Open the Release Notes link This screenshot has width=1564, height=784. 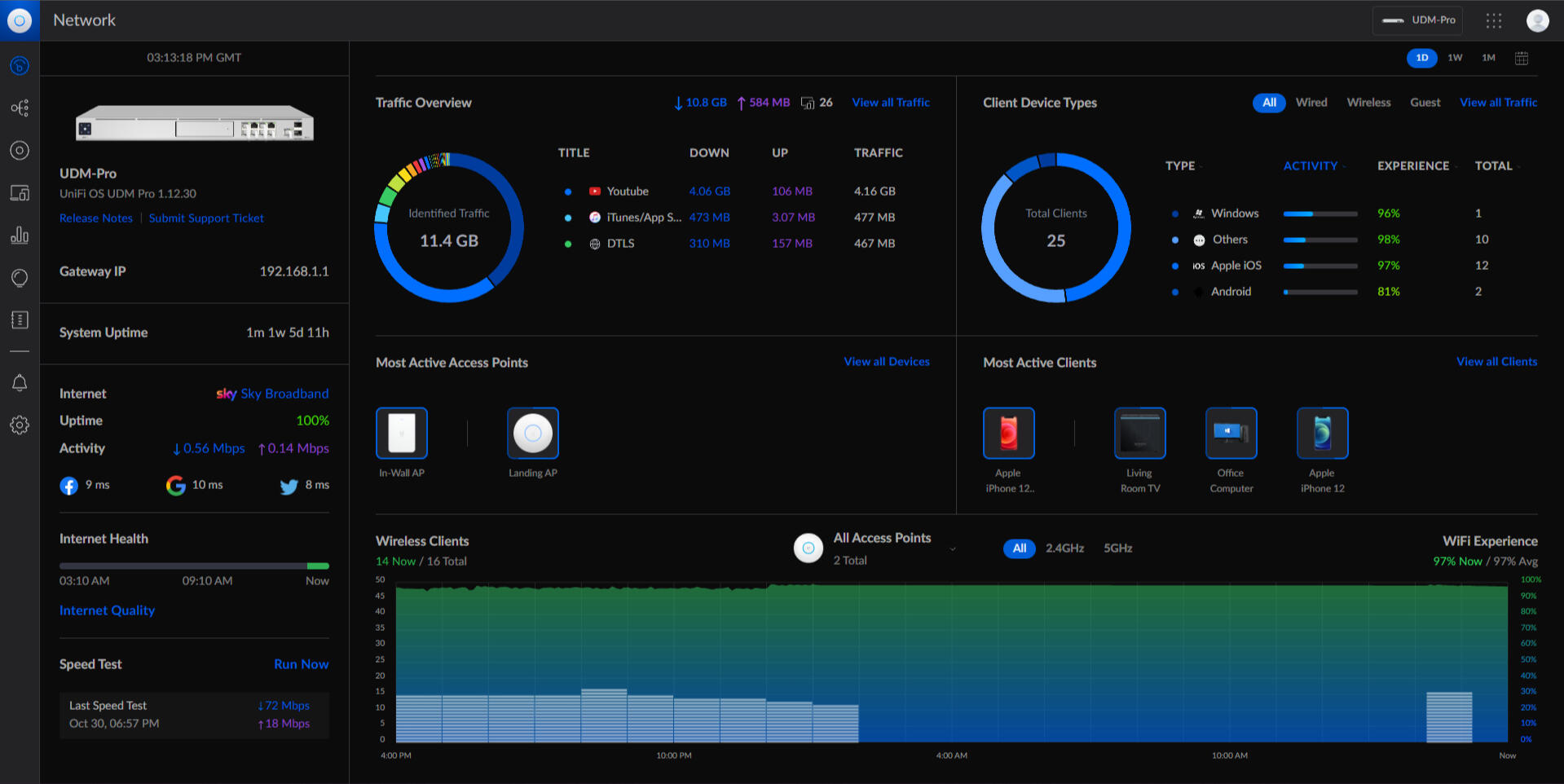[x=95, y=218]
